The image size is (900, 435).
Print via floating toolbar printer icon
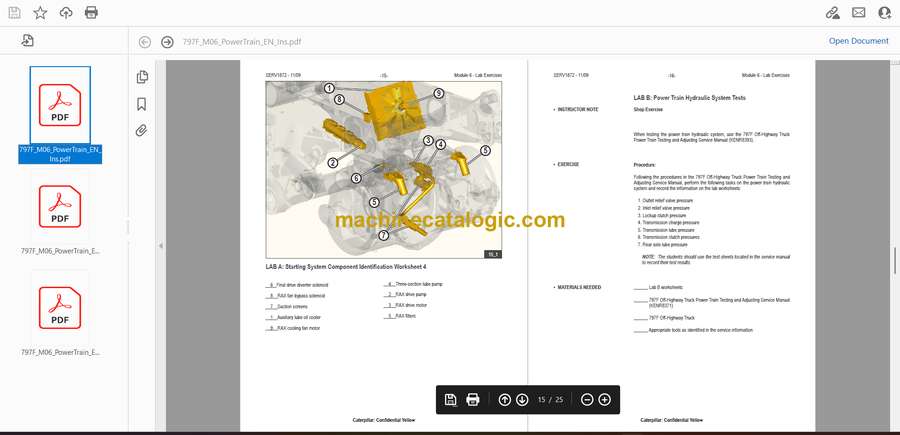tap(472, 399)
